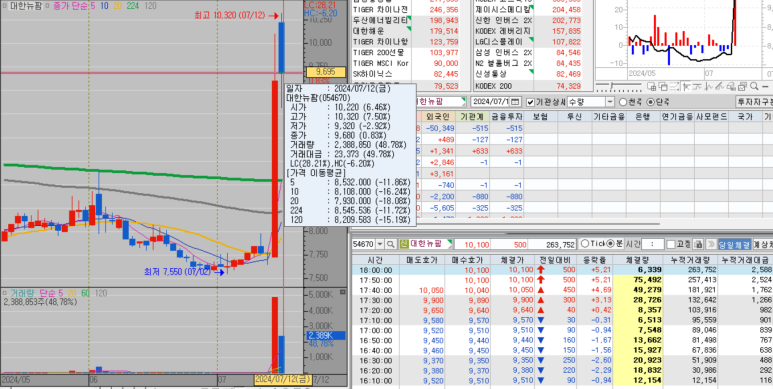Click the double-arrow icon left of 당일체결
The width and height of the screenshot is (773, 389).
pyautogui.click(x=710, y=245)
